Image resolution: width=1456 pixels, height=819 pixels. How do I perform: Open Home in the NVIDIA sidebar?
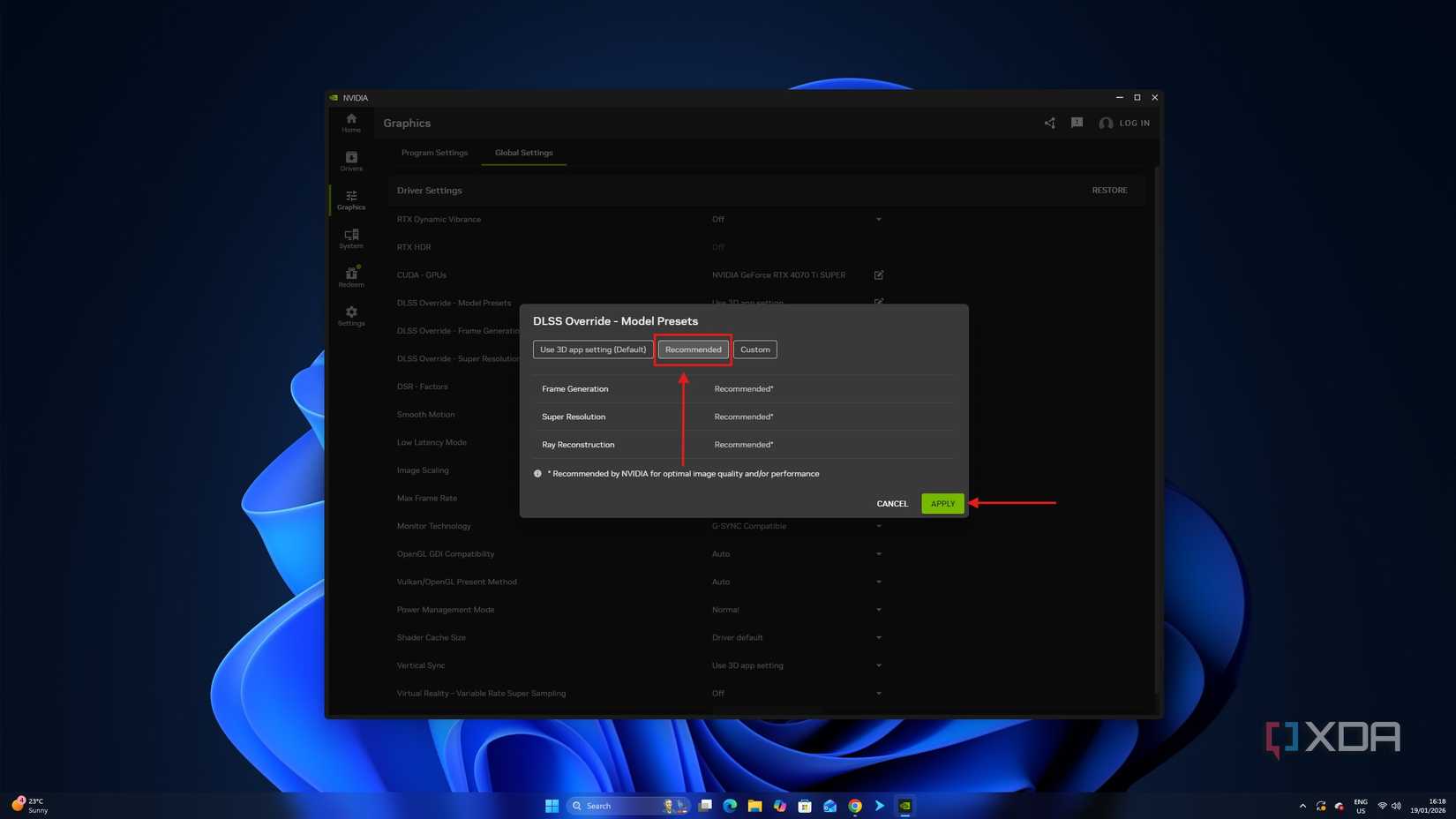(x=350, y=123)
